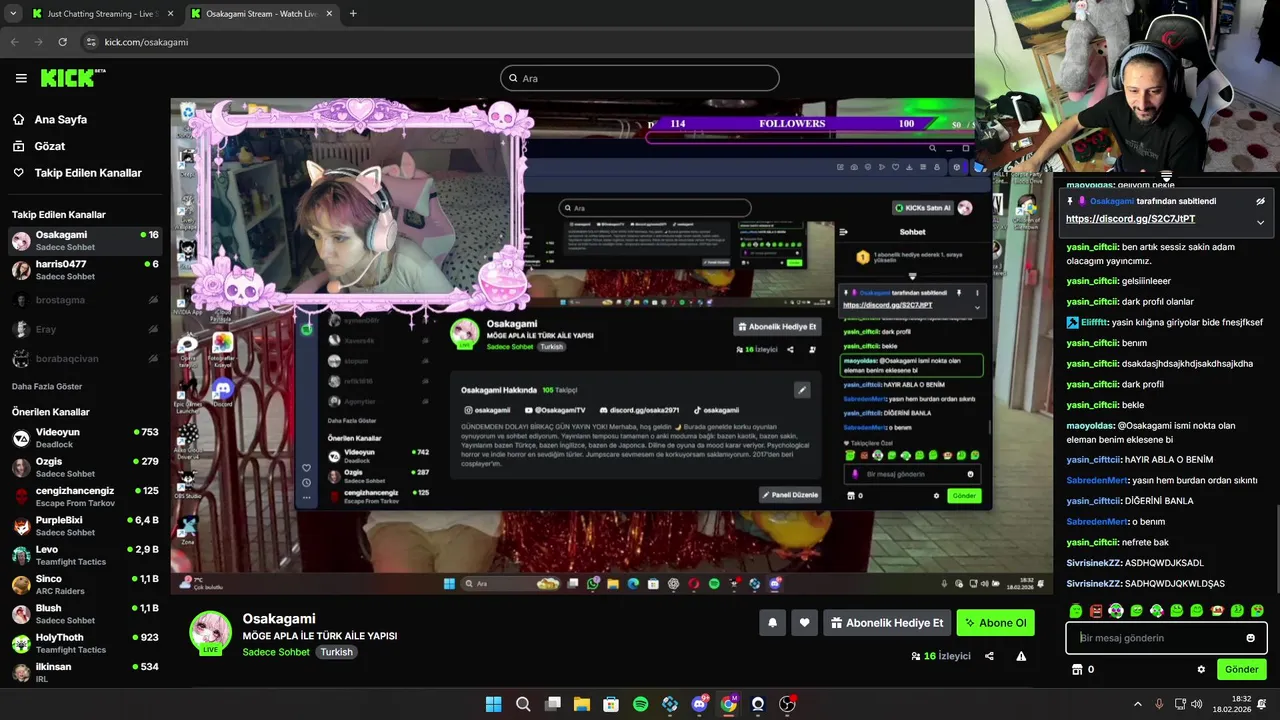The width and height of the screenshot is (1280, 720).
Task: Open Discord from taskbar
Action: pyautogui.click(x=699, y=704)
